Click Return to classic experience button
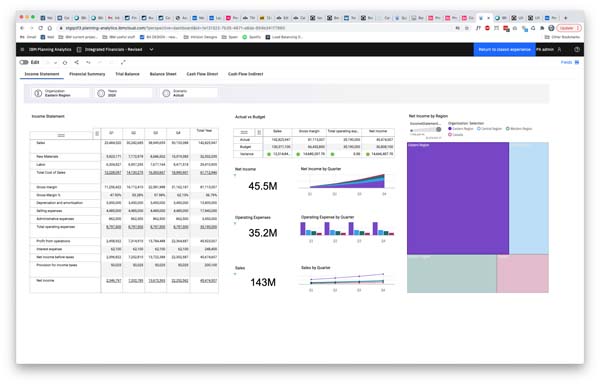Viewport: 600px width, 385px height. pos(504,49)
